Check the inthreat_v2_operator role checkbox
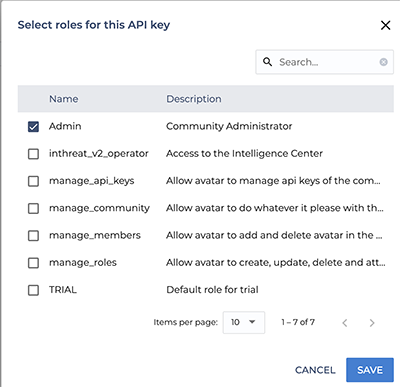The width and height of the screenshot is (400, 387). 33,154
